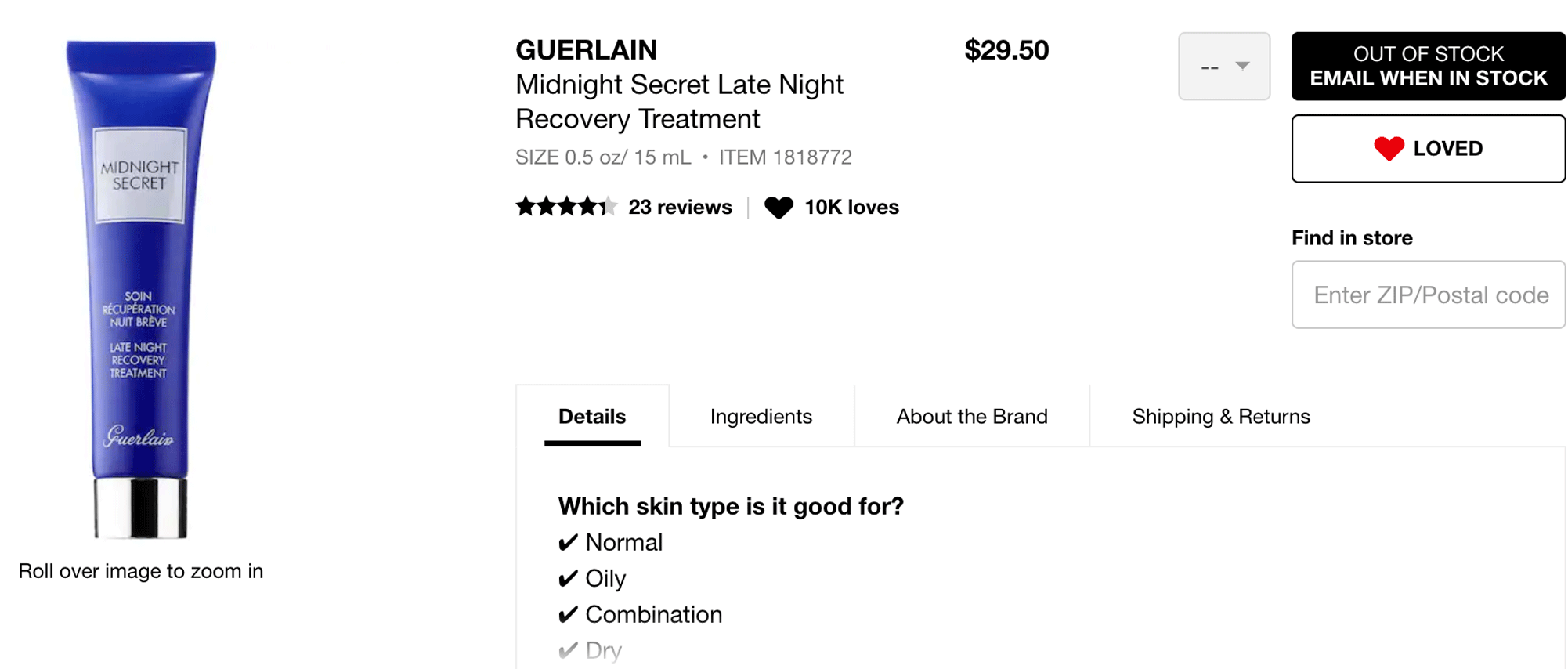Select the Shipping & Returns tab
This screenshot has width=1568, height=669.
point(1220,417)
